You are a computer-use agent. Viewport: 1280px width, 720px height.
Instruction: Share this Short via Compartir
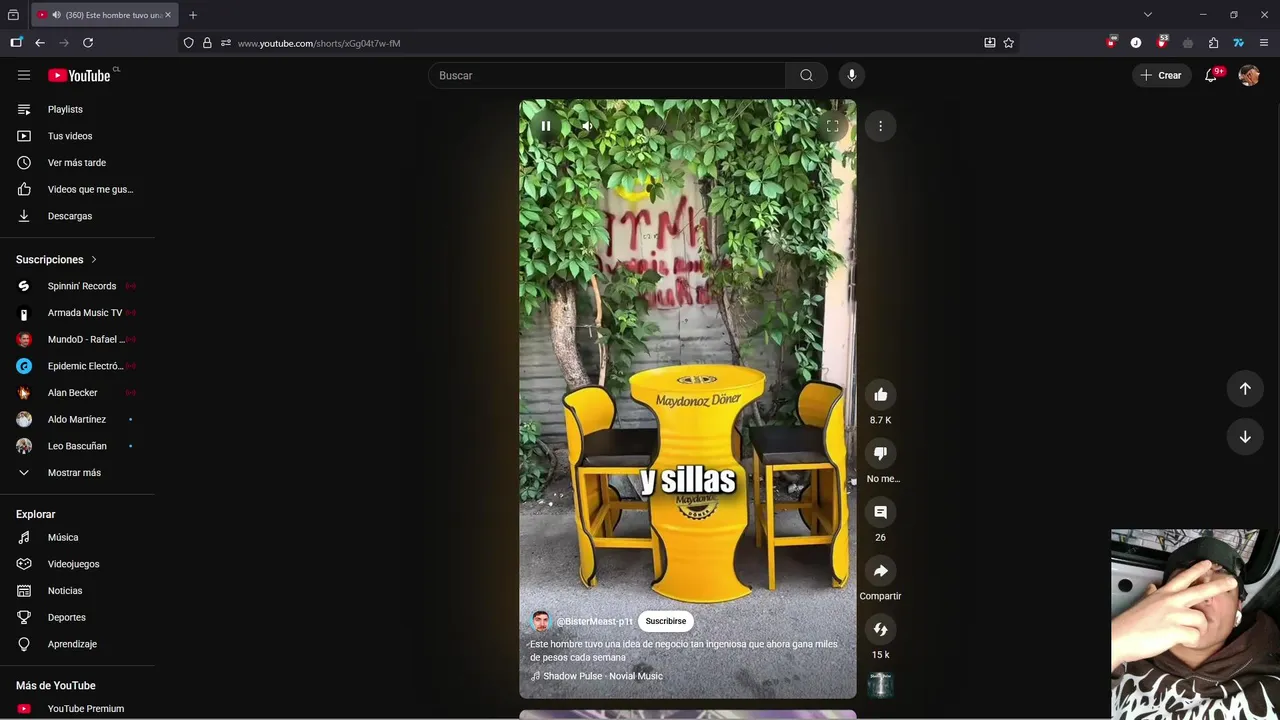880,571
